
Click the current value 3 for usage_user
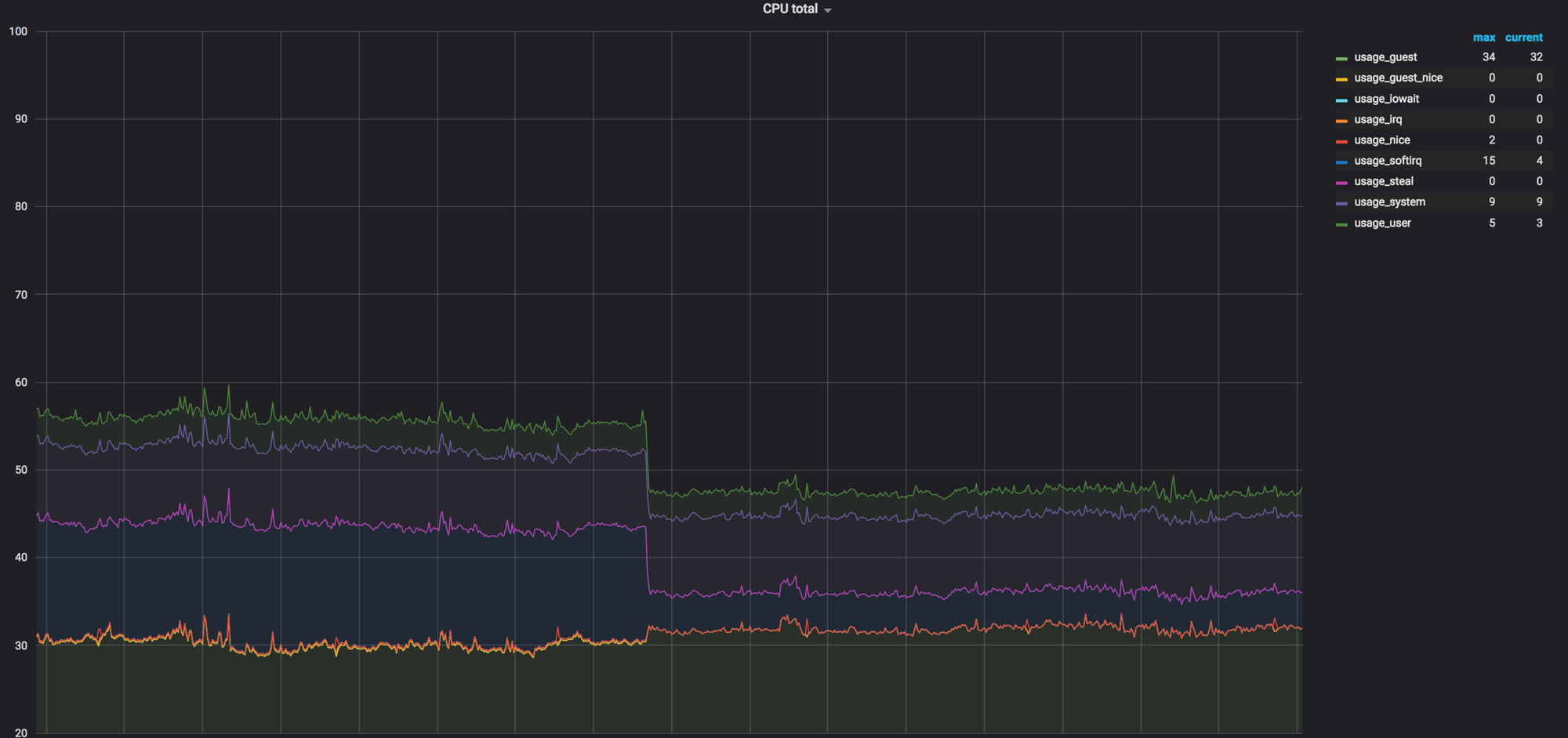(1539, 223)
